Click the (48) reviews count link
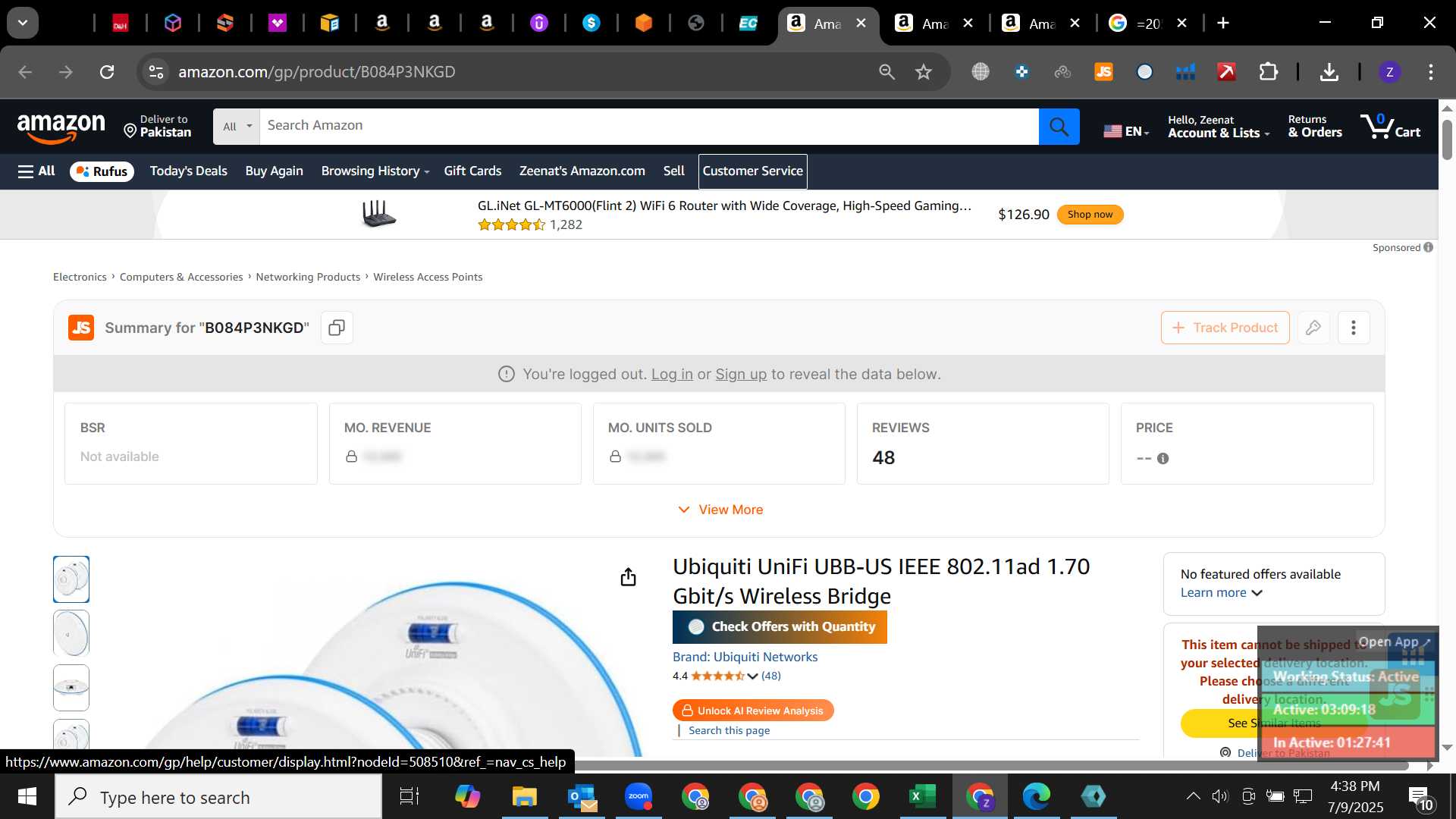The height and width of the screenshot is (819, 1456). (x=771, y=676)
